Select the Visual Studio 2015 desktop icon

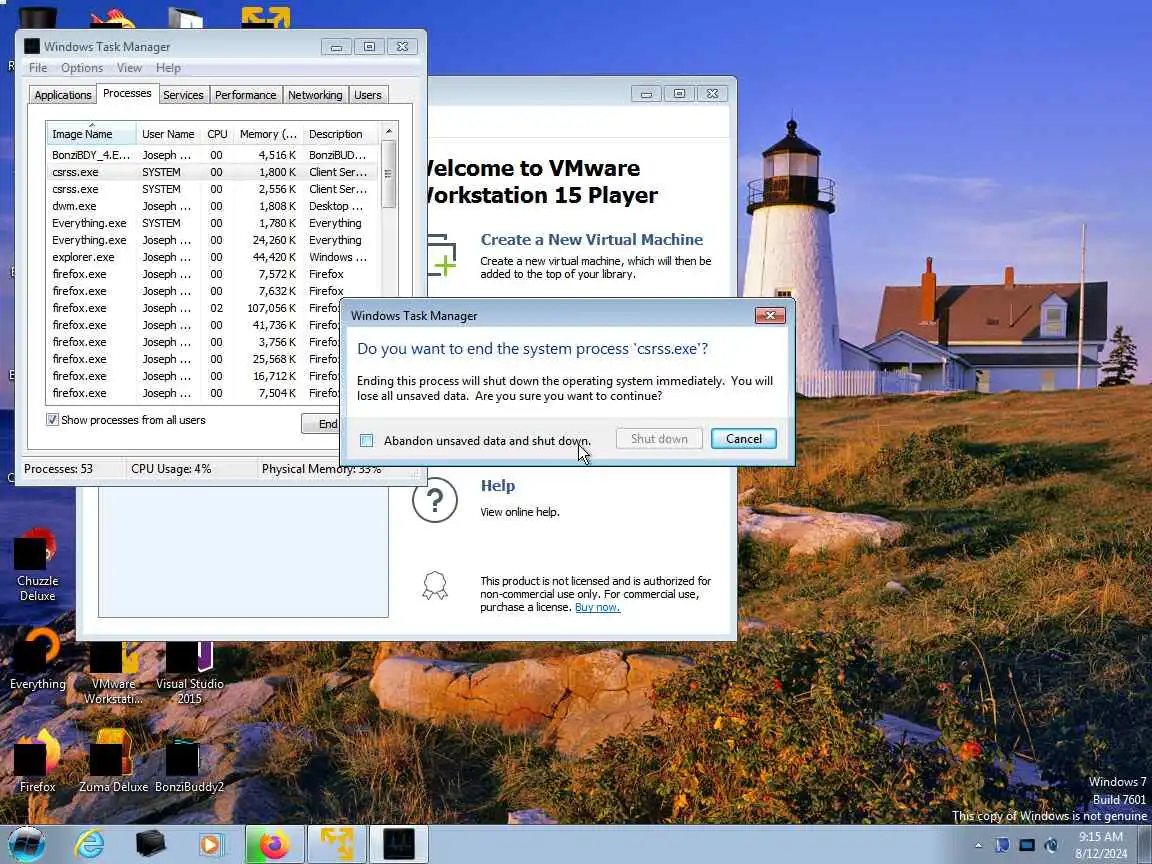coord(190,671)
